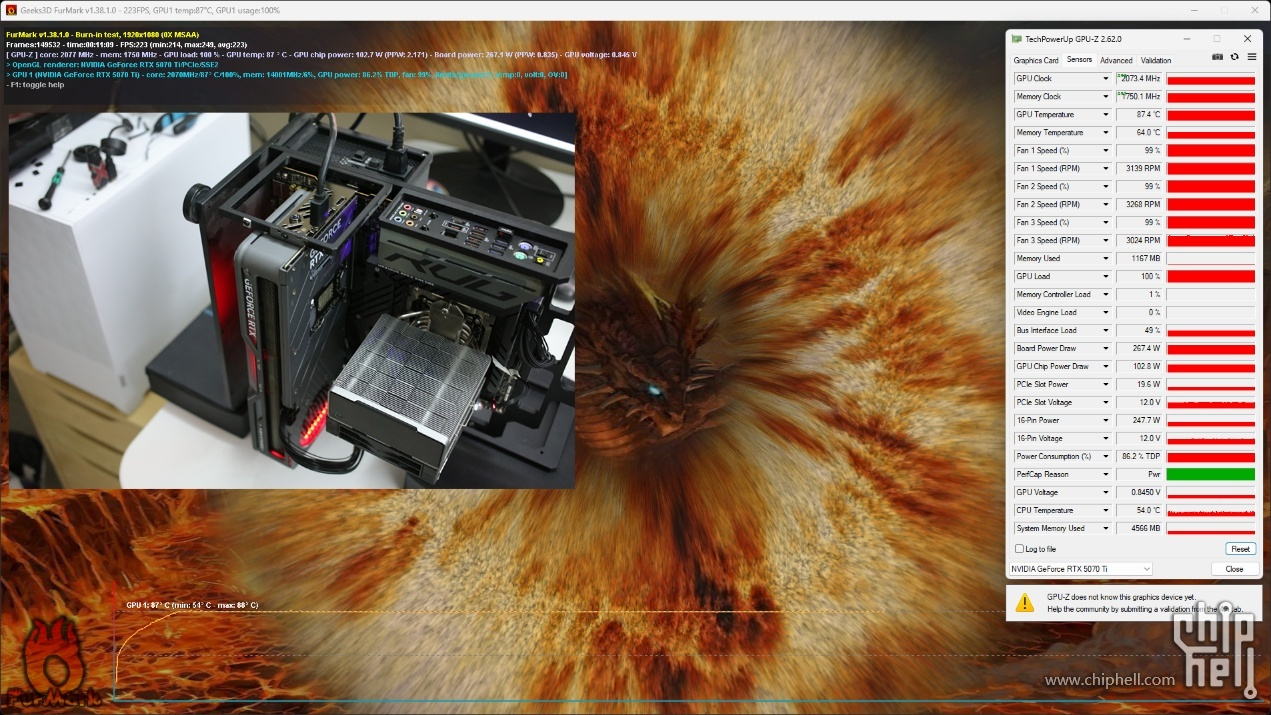Image resolution: width=1271 pixels, height=715 pixels.
Task: Click the Reset button in GPU-Z
Action: (1240, 549)
